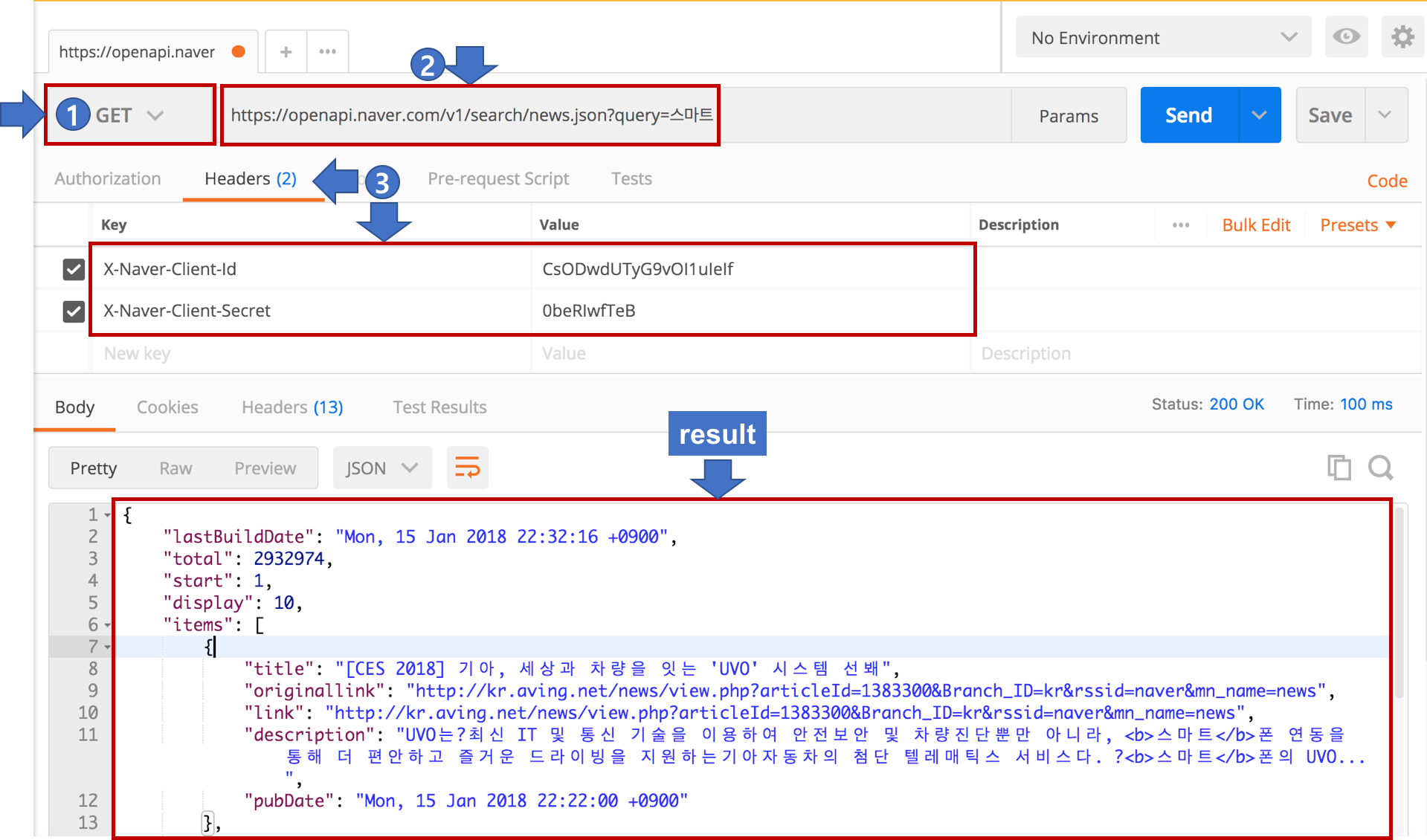Toggle line wrap icon in the response toolbar
1427x840 pixels.
pos(467,468)
